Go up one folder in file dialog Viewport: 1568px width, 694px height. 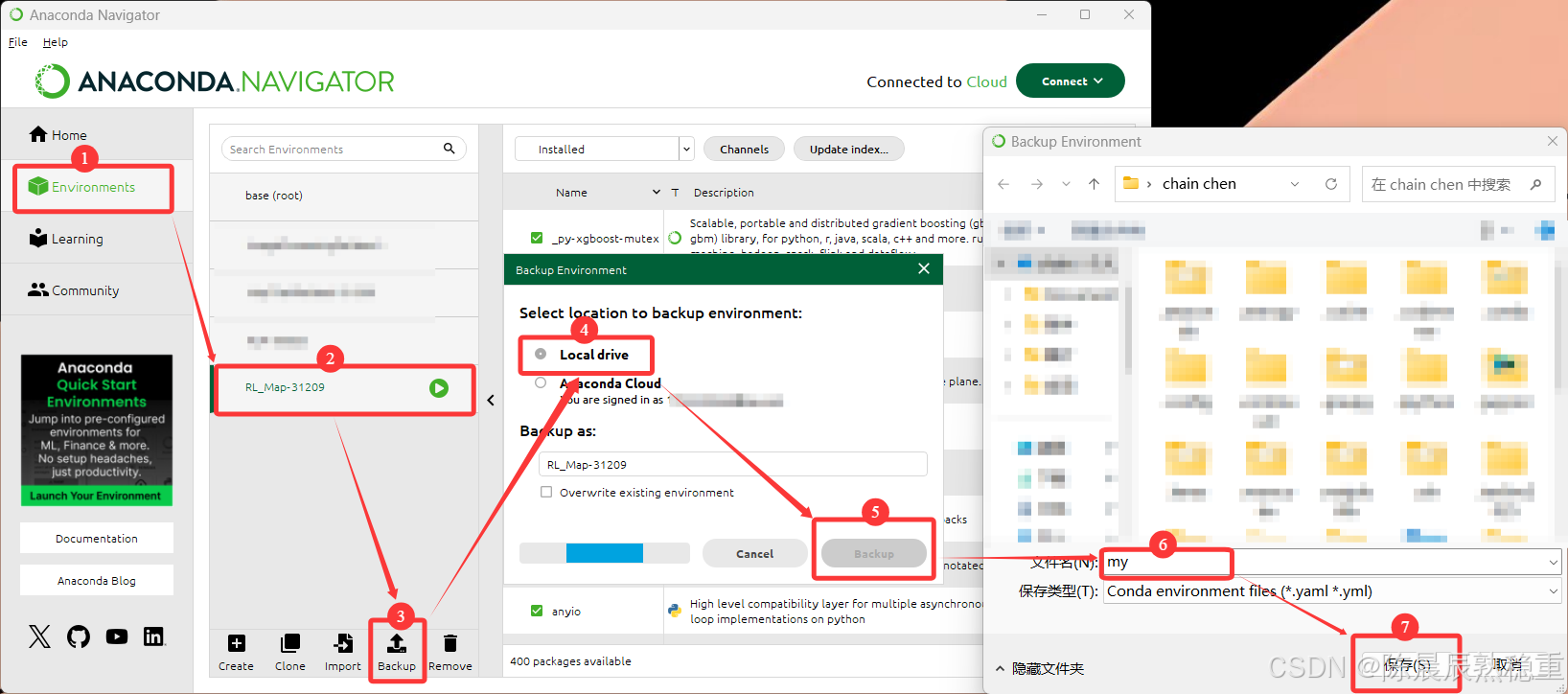coord(1094,184)
